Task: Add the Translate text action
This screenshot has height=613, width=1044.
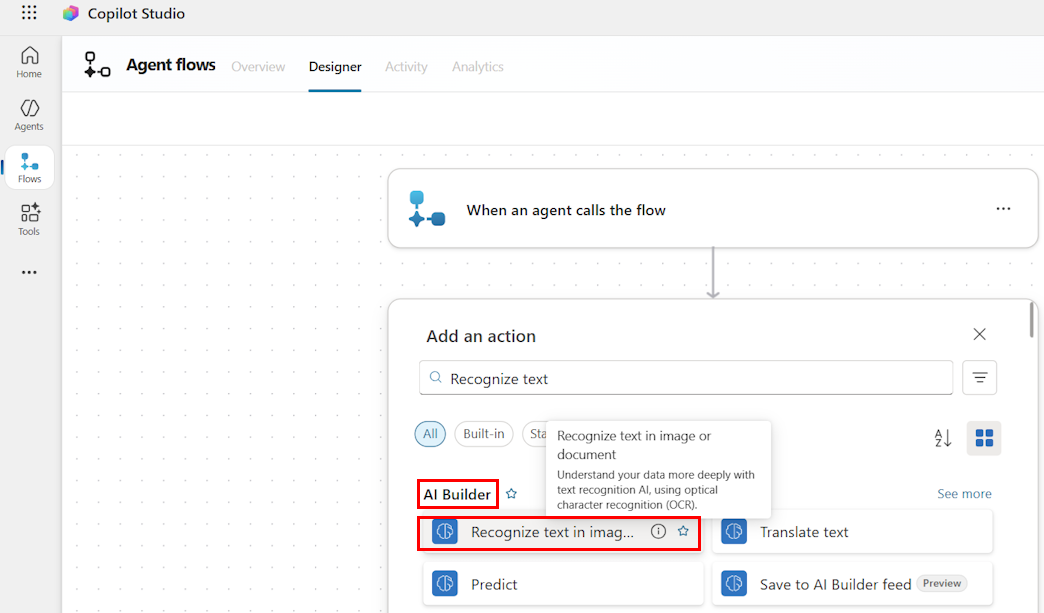Action: pos(852,532)
